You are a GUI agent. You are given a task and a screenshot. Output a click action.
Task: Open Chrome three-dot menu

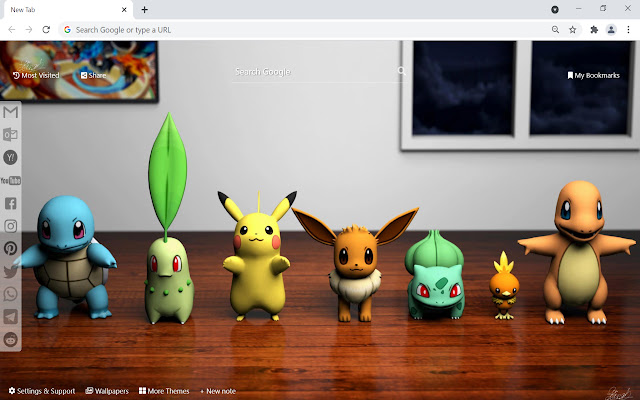[x=628, y=29]
